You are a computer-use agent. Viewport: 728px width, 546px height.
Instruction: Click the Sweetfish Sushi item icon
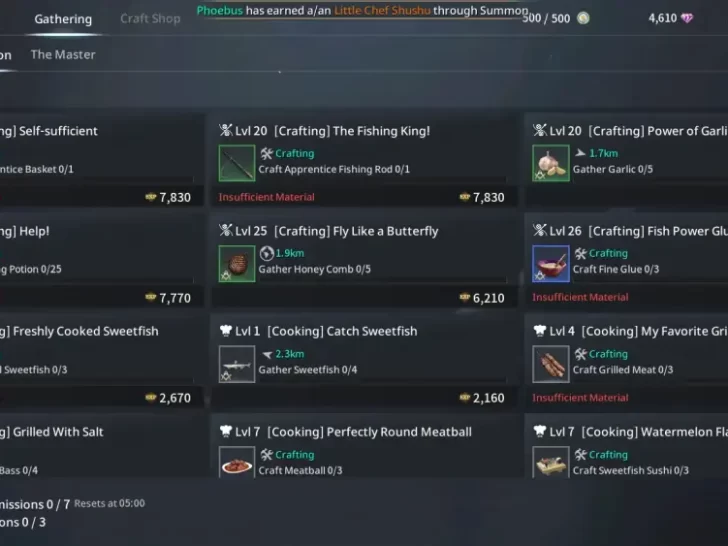[x=551, y=462]
